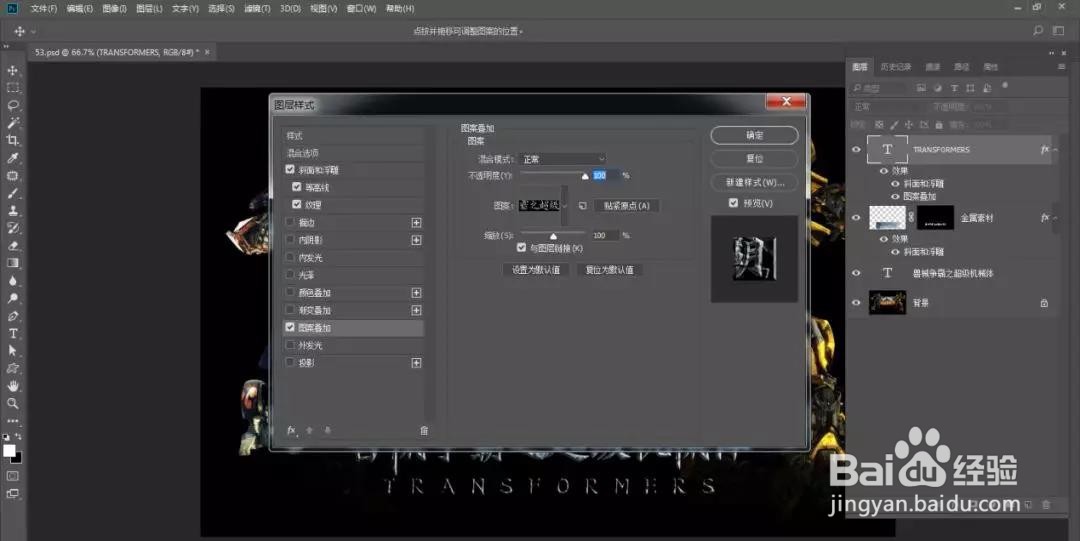Select the Dodge tool
This screenshot has width=1080, height=541.
pos(12,298)
